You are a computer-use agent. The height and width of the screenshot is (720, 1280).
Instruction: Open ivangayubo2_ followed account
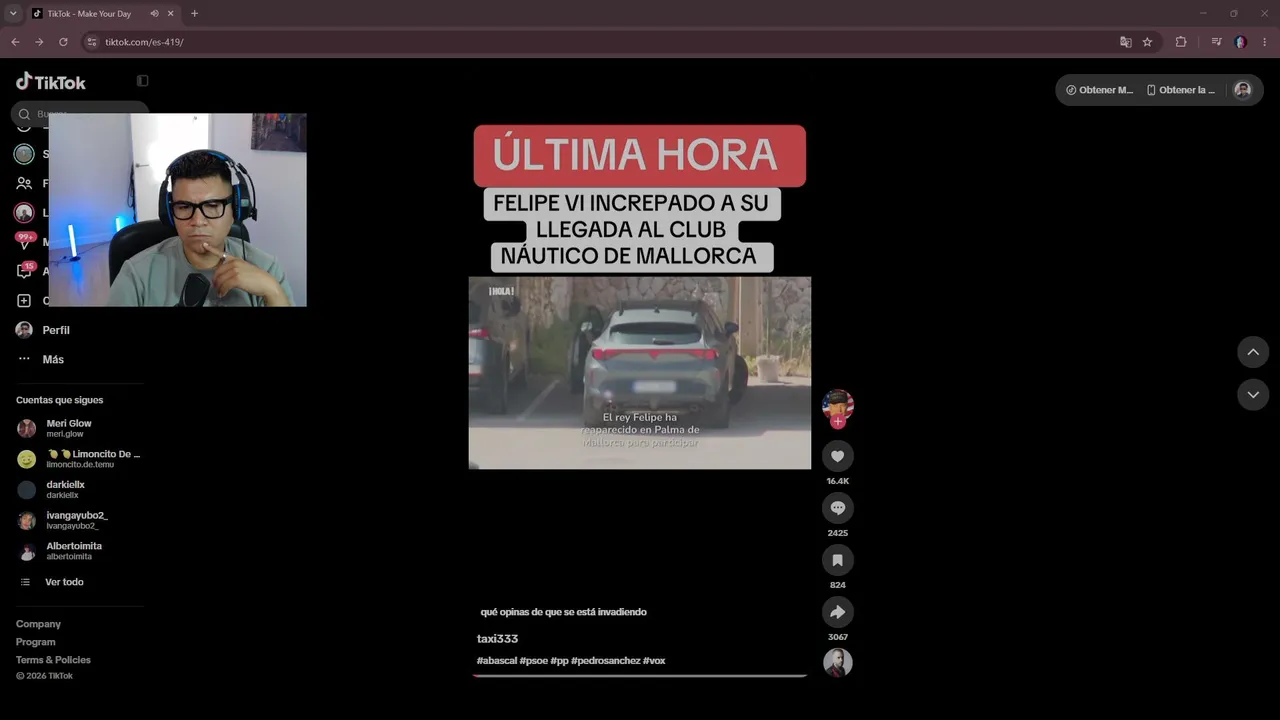[x=62, y=520]
